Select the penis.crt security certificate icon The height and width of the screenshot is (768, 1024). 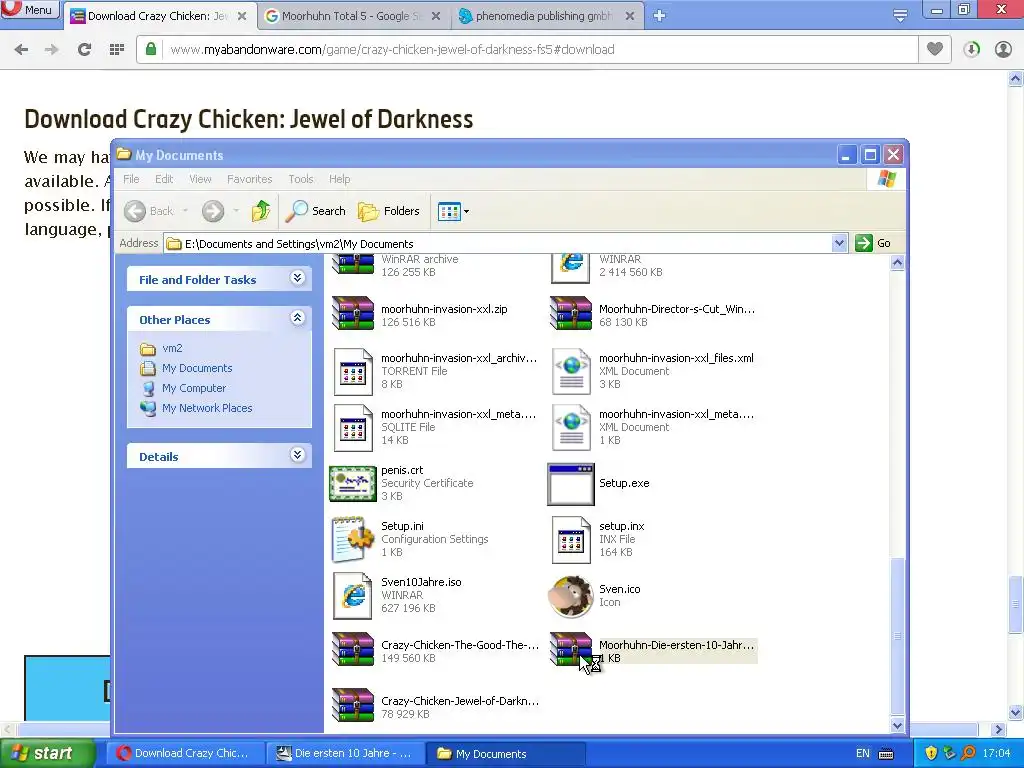pyautogui.click(x=353, y=483)
